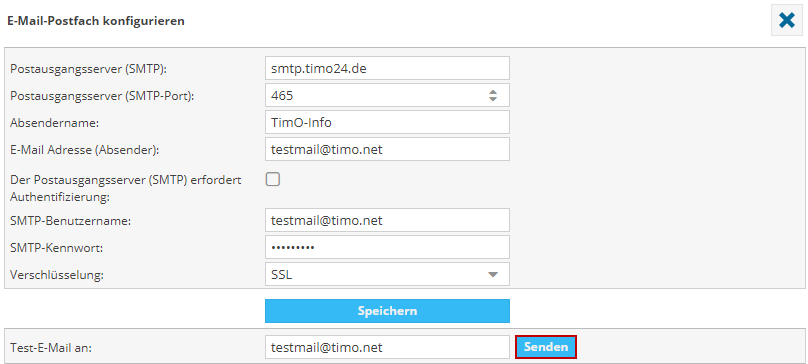Click the dialog title E-Mail-Postfach konfigurieren
Image resolution: width=808 pixels, height=364 pixels.
(95, 21)
